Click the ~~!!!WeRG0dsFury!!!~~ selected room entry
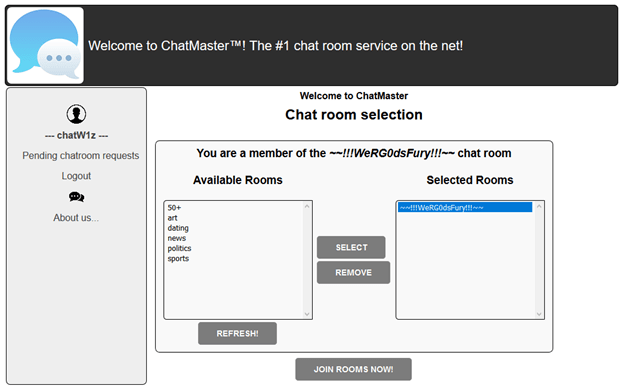This screenshot has width=623, height=386. point(465,207)
